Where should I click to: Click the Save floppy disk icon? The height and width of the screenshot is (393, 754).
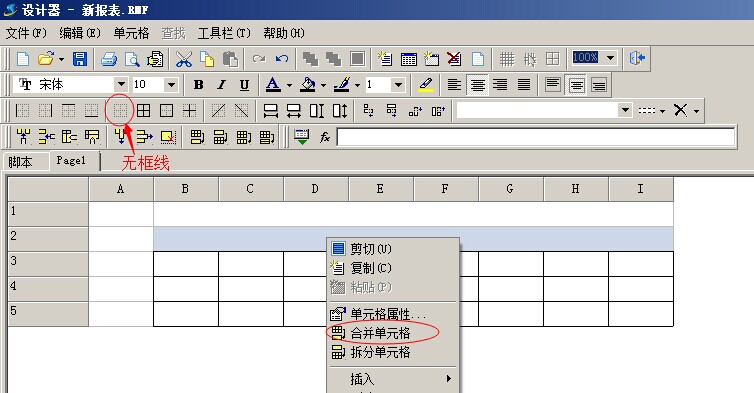[79, 59]
